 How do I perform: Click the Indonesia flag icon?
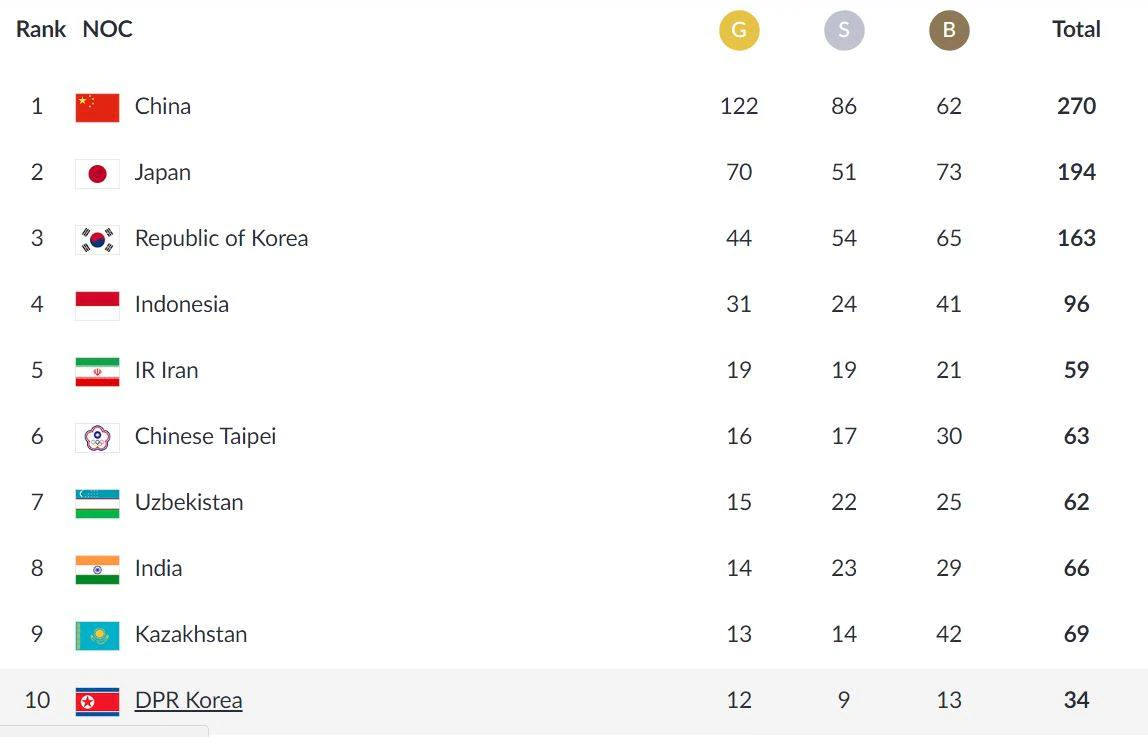click(x=97, y=305)
